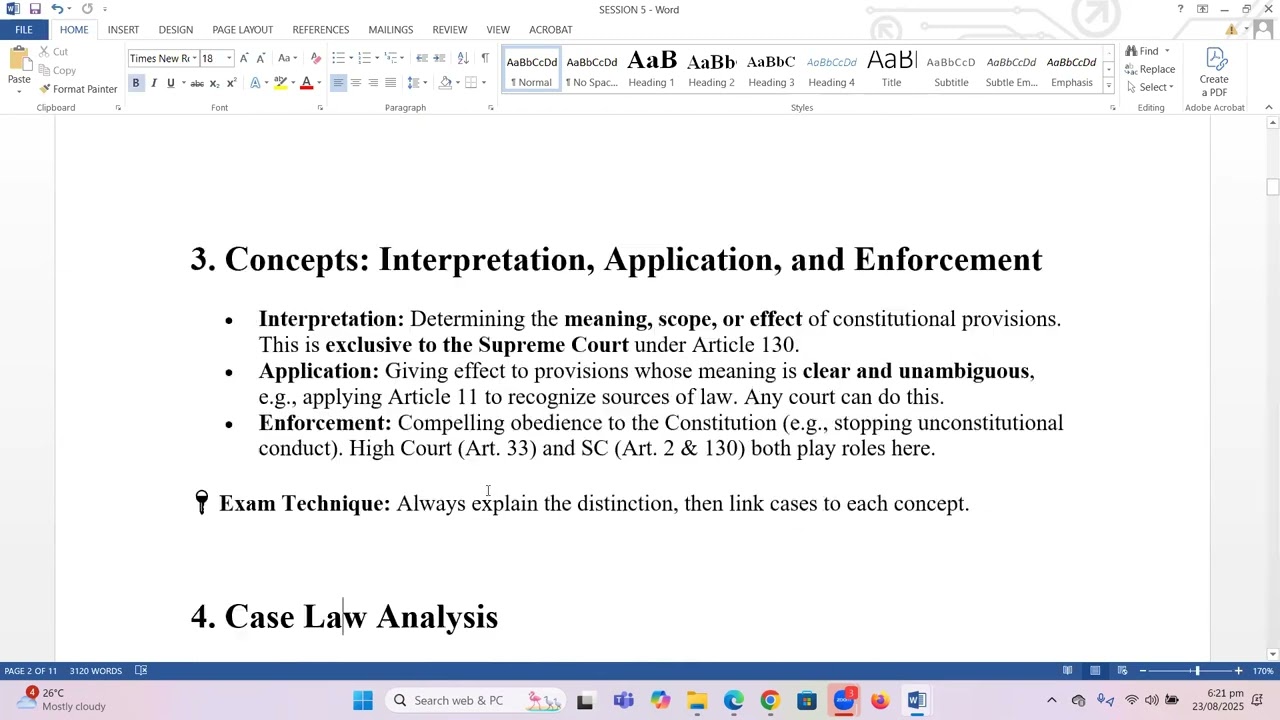The width and height of the screenshot is (1280, 720).
Task: Shrink the font size
Action: (x=261, y=58)
